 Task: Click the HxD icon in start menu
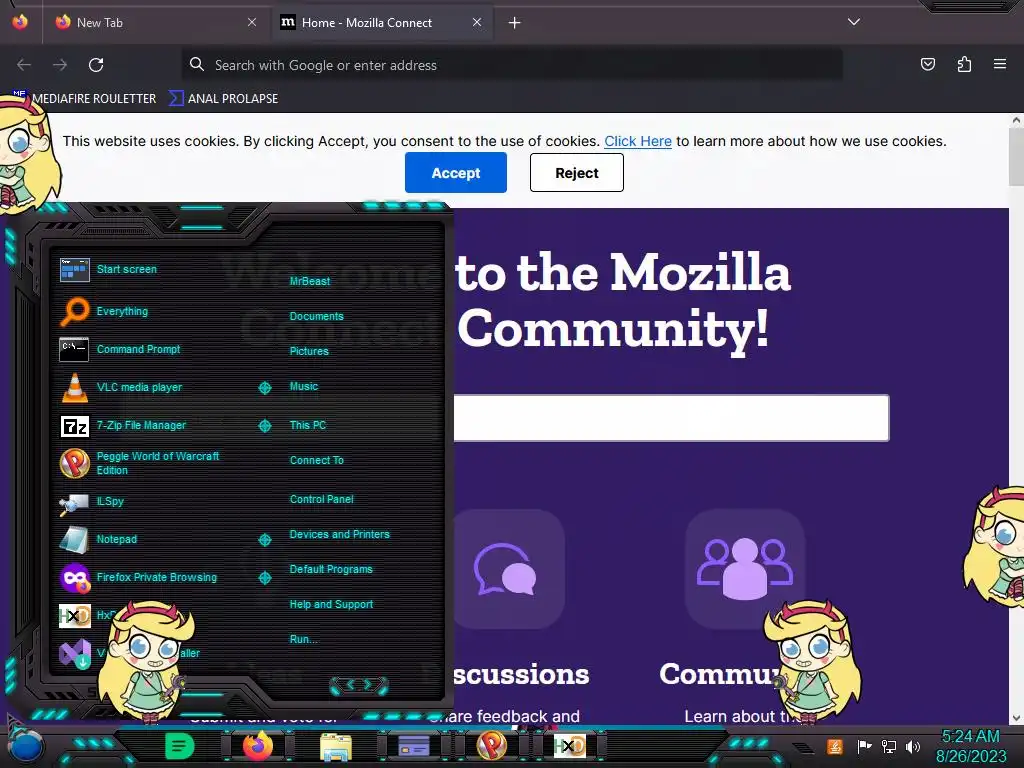tap(74, 615)
